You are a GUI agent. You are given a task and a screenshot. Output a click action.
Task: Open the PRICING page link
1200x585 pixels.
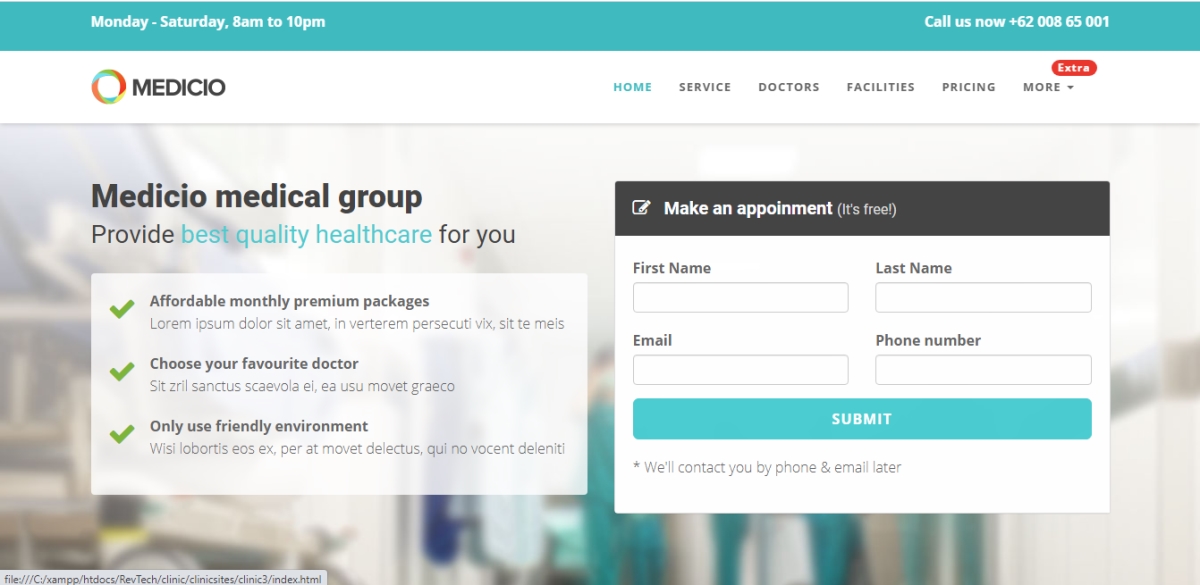point(969,87)
